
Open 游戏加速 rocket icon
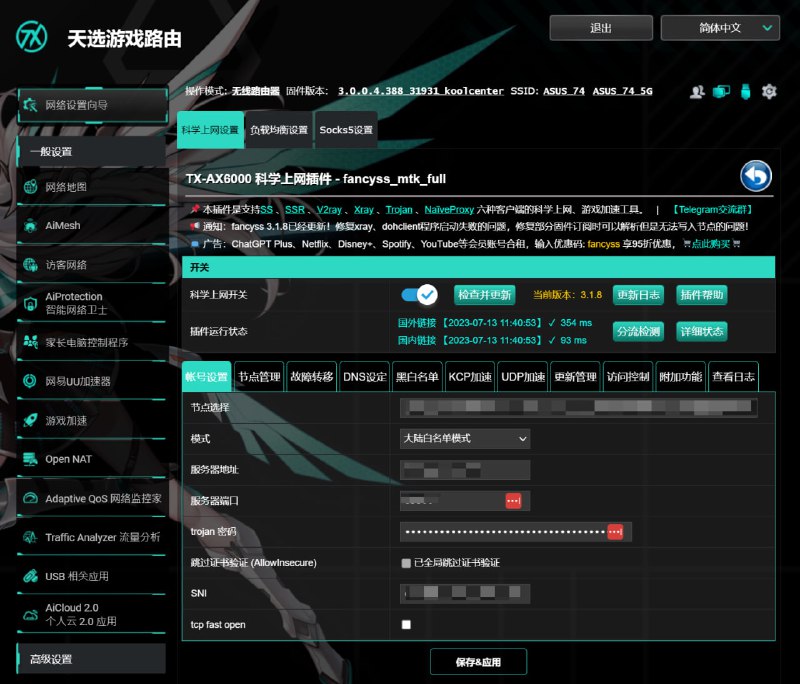31,420
